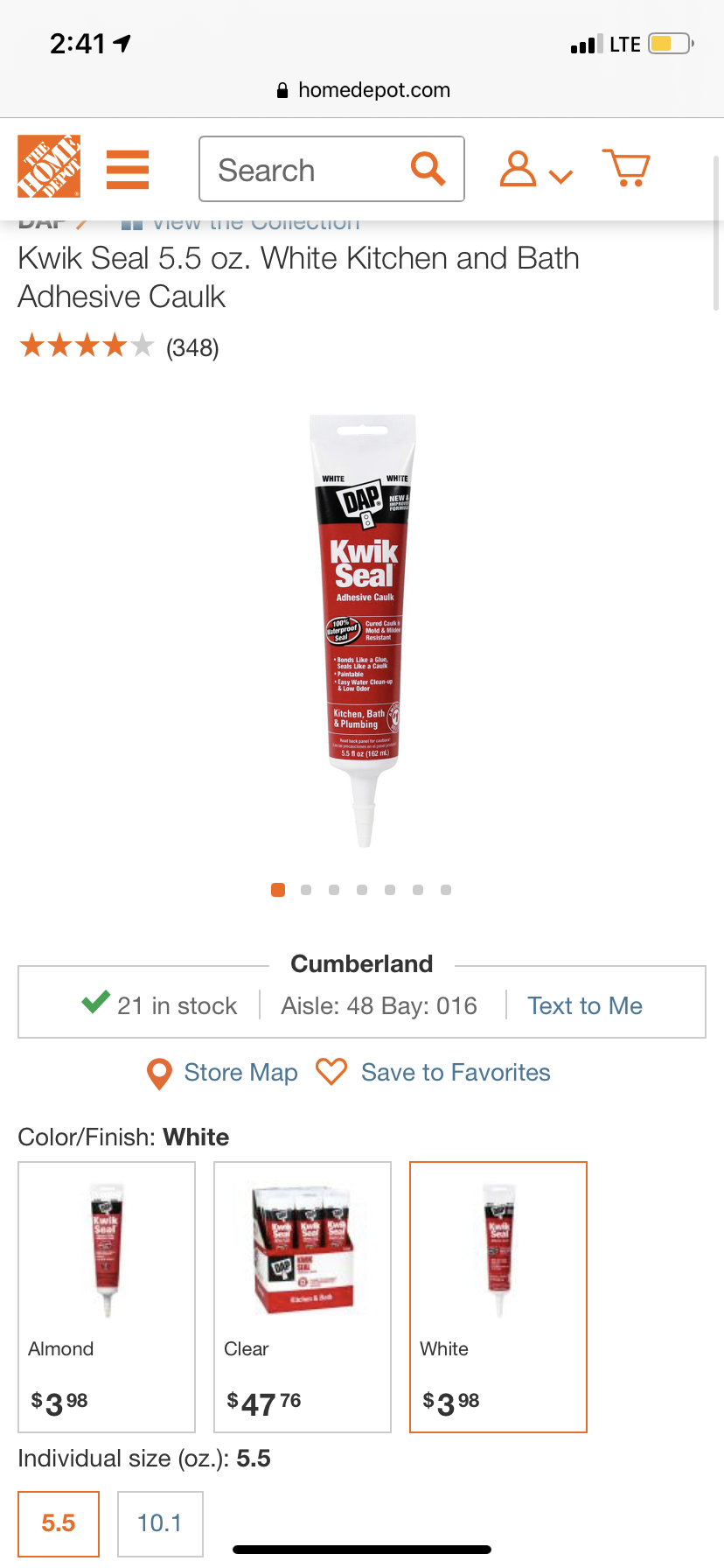Click the Text to Me link
The image size is (724, 1568).
click(x=585, y=1006)
